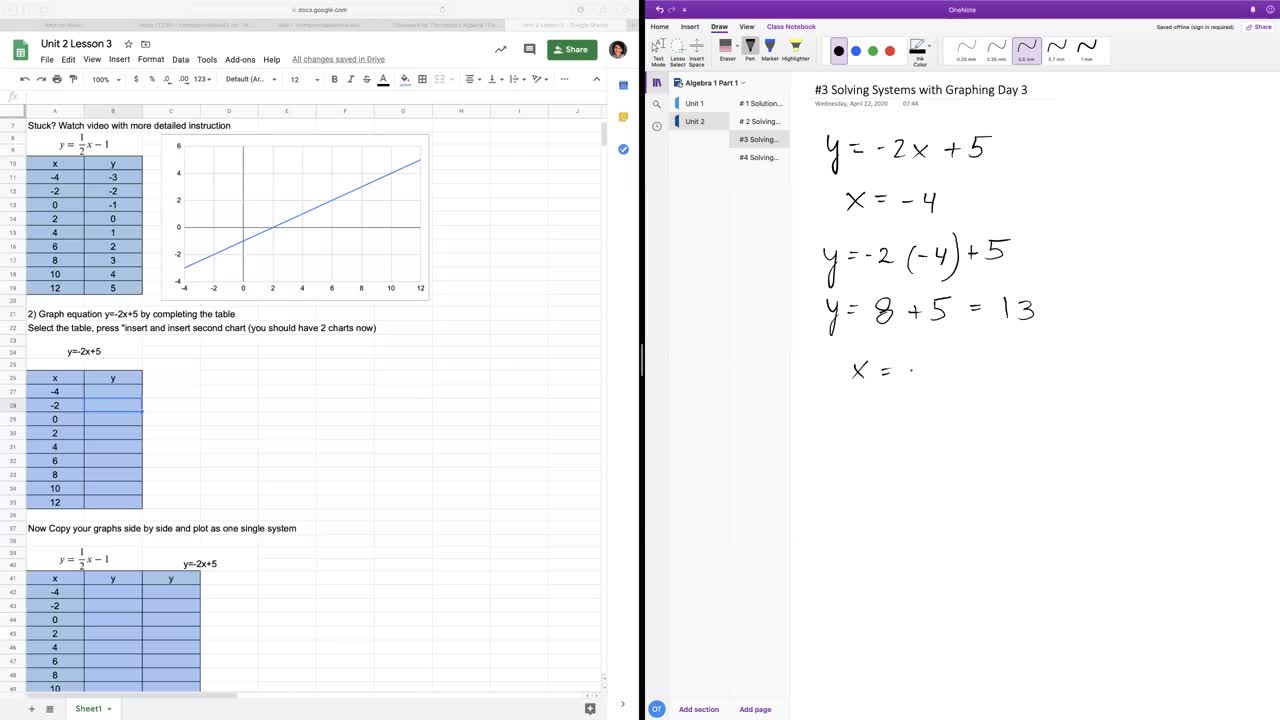The image size is (1280, 720).
Task: Open activity dashboard trend icon
Action: tap(501, 49)
